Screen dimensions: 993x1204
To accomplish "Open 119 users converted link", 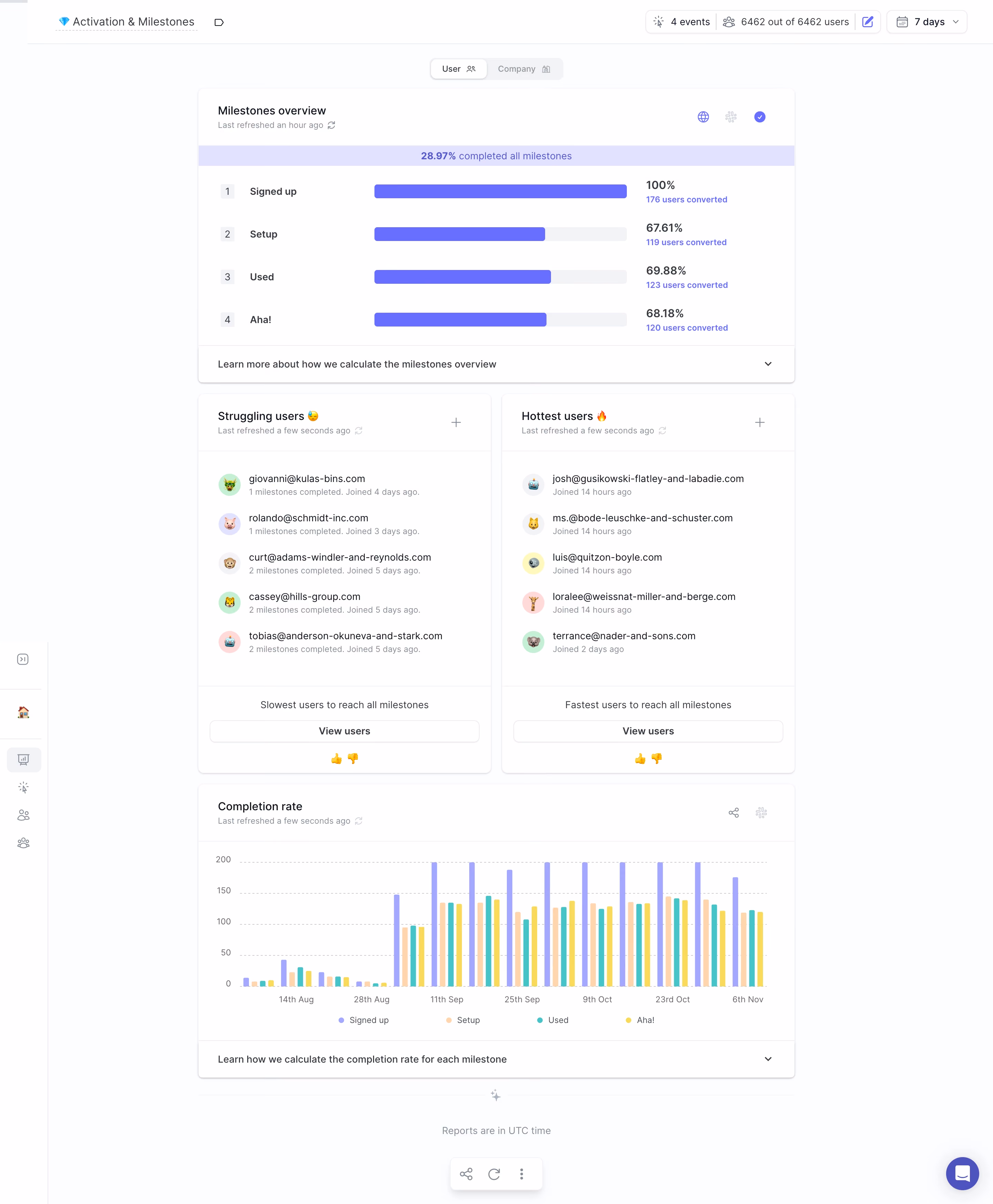I will click(686, 242).
